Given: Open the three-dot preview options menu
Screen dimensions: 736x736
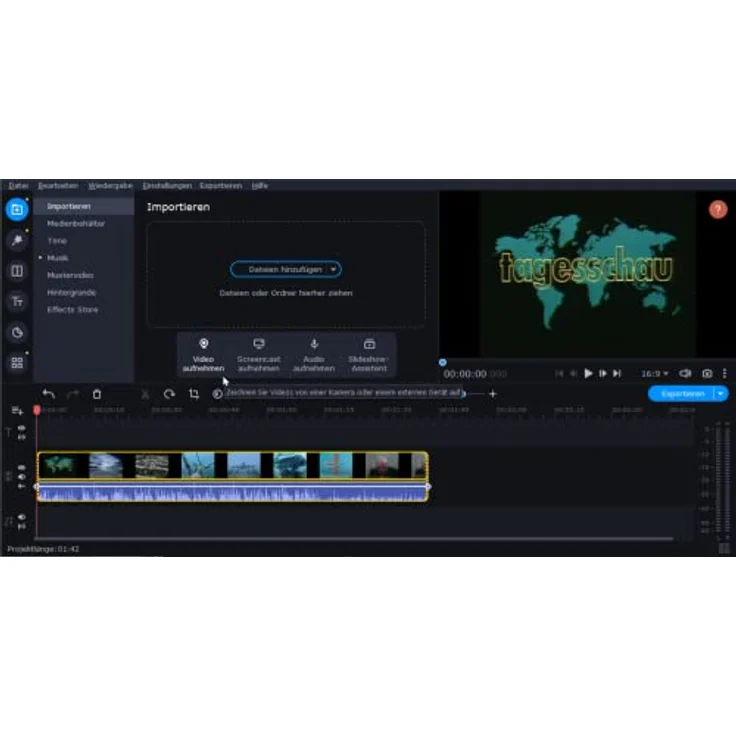Looking at the screenshot, I should pyautogui.click(x=725, y=374).
